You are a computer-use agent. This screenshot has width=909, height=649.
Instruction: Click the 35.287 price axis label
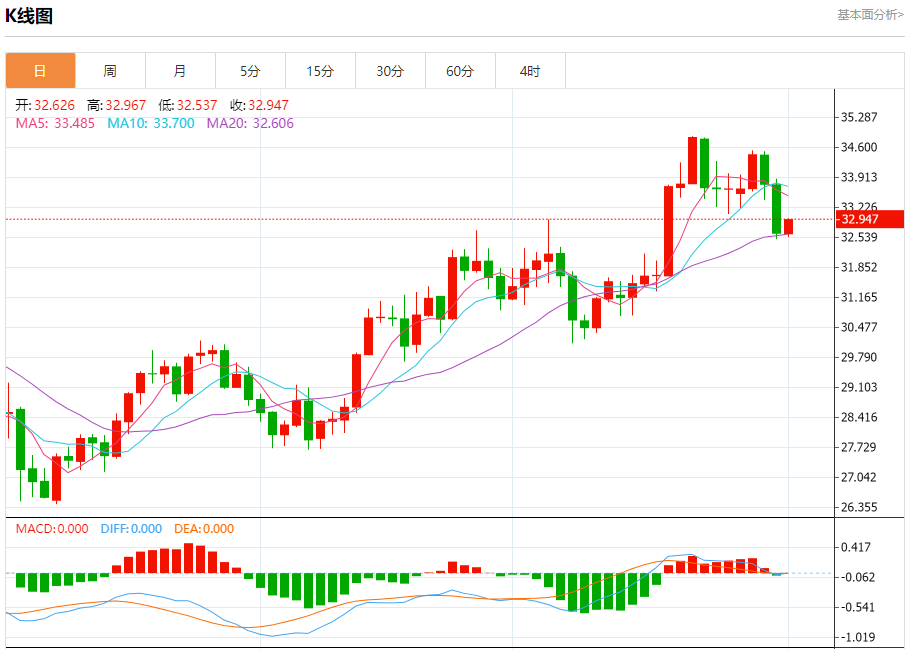pyautogui.click(x=859, y=117)
